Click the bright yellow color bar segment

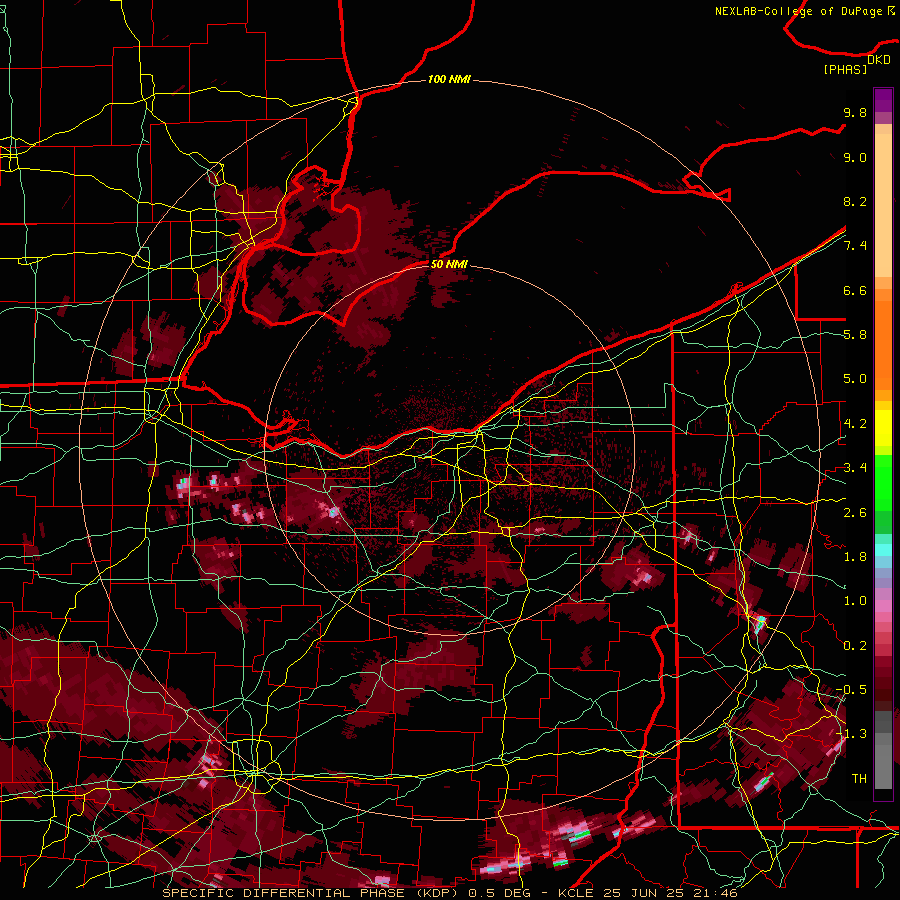(x=883, y=428)
